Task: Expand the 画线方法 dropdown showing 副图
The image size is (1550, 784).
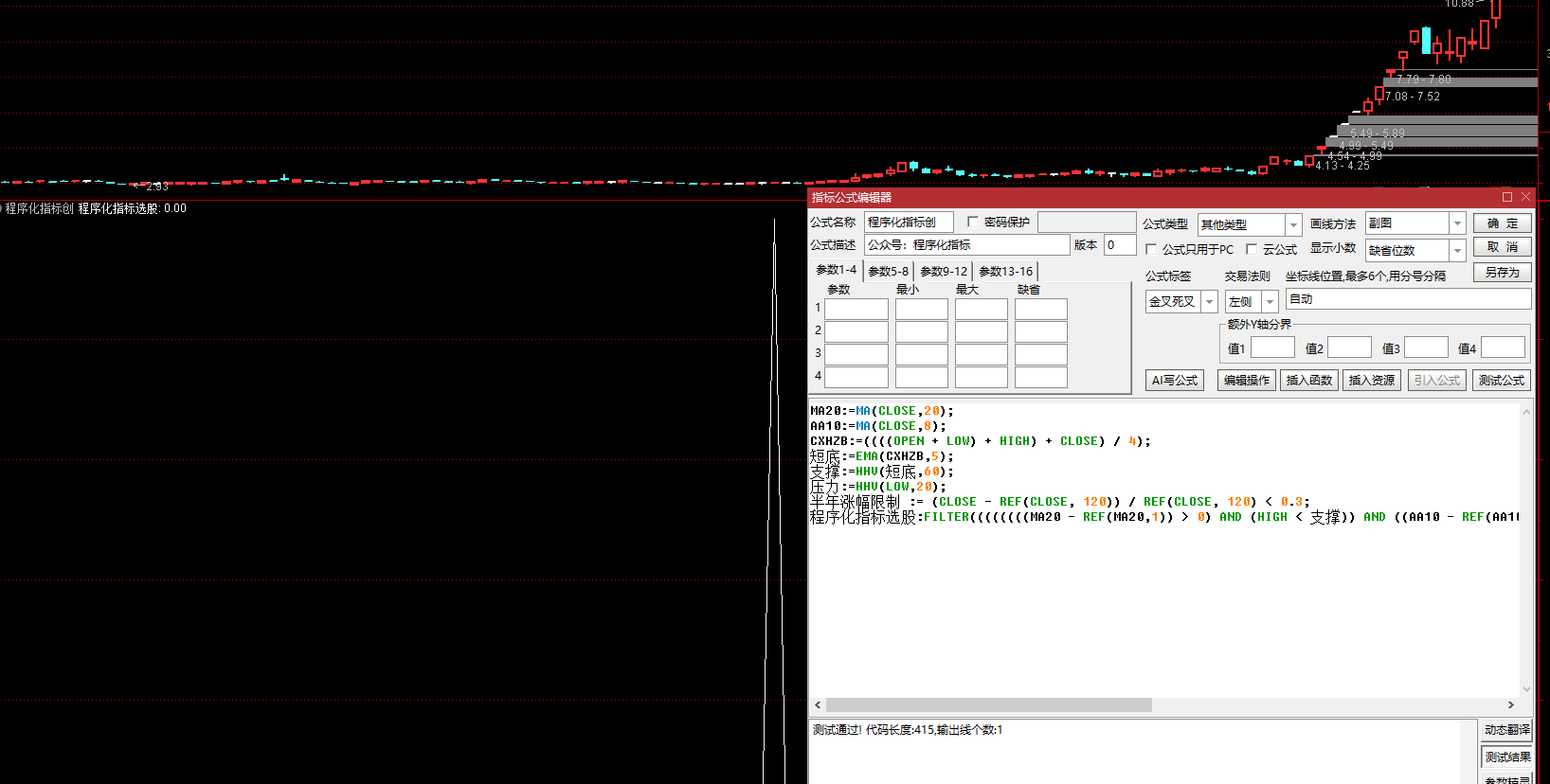Action: [x=1456, y=223]
